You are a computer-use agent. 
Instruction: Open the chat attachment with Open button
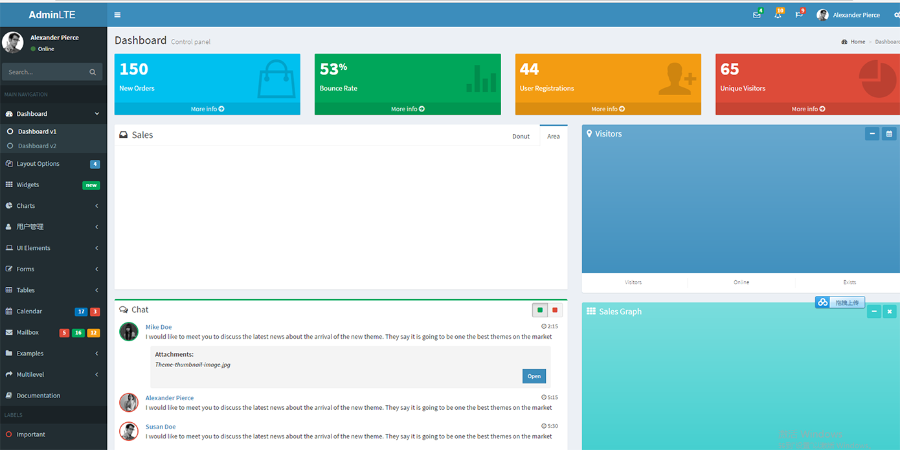pos(534,376)
